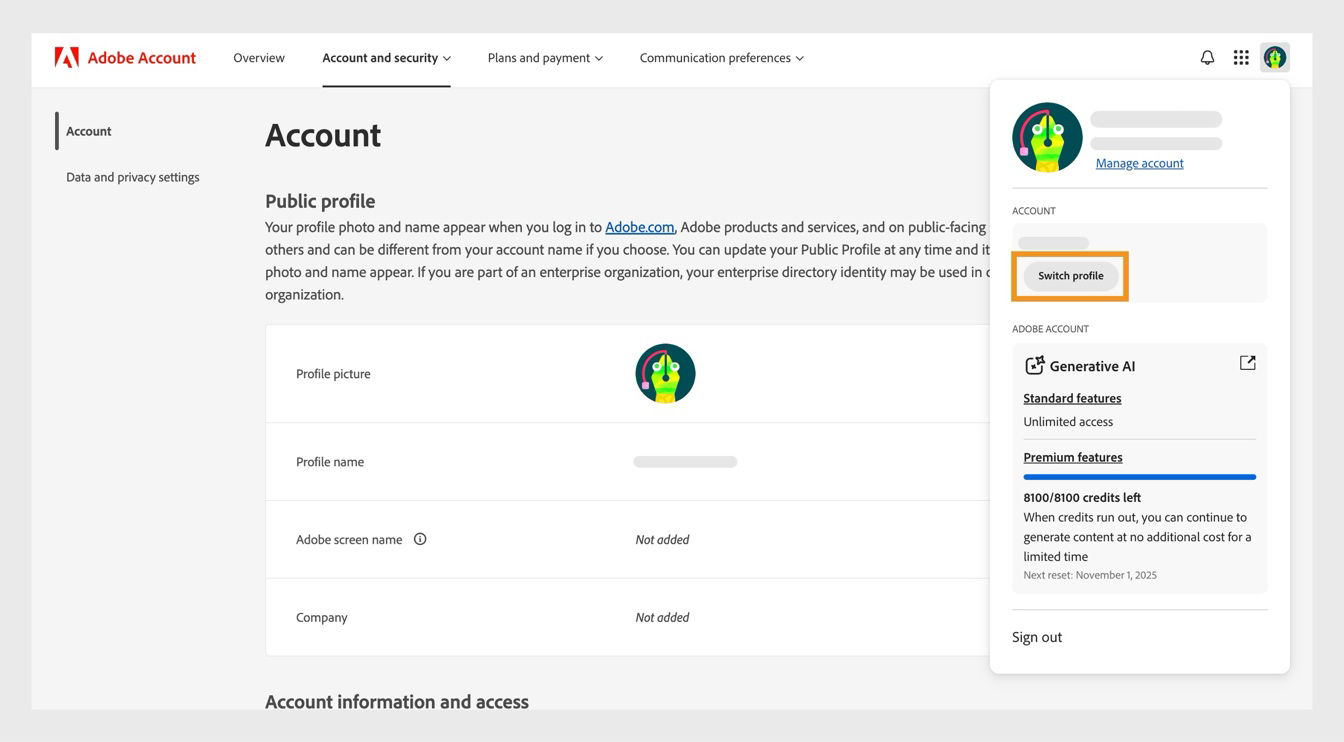Click the info icon beside Adobe screen name
The image size is (1344, 742).
point(420,537)
